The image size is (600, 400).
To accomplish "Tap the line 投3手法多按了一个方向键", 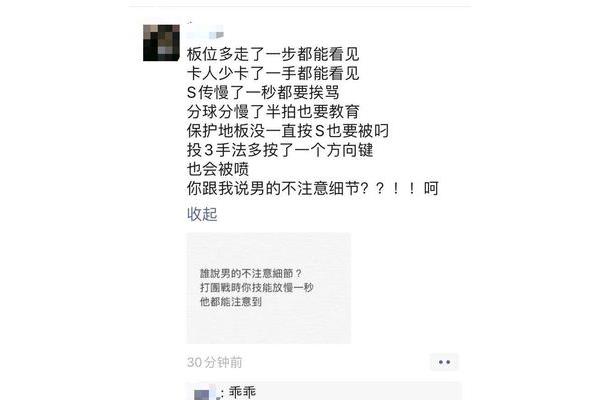I will [x=280, y=150].
